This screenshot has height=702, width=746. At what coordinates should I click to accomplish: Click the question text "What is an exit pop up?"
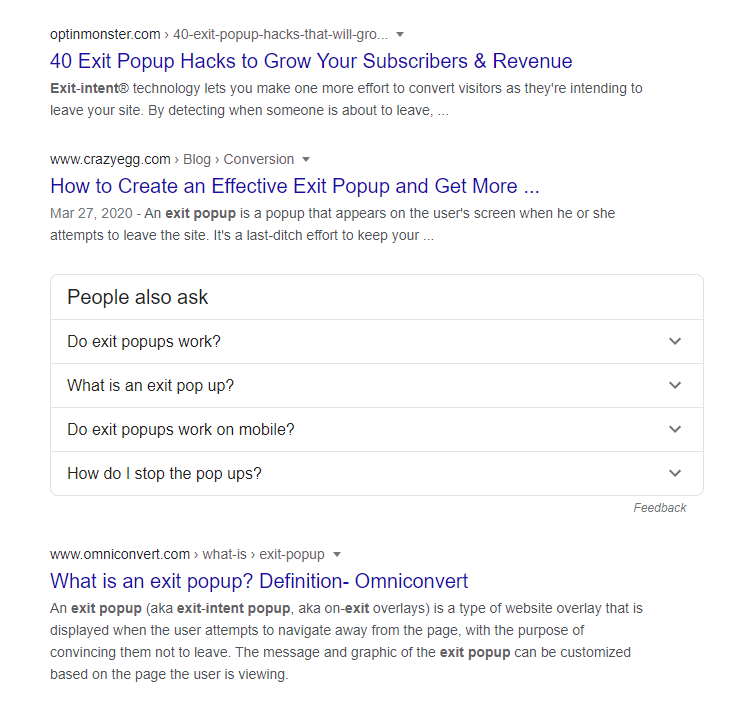[x=150, y=385]
